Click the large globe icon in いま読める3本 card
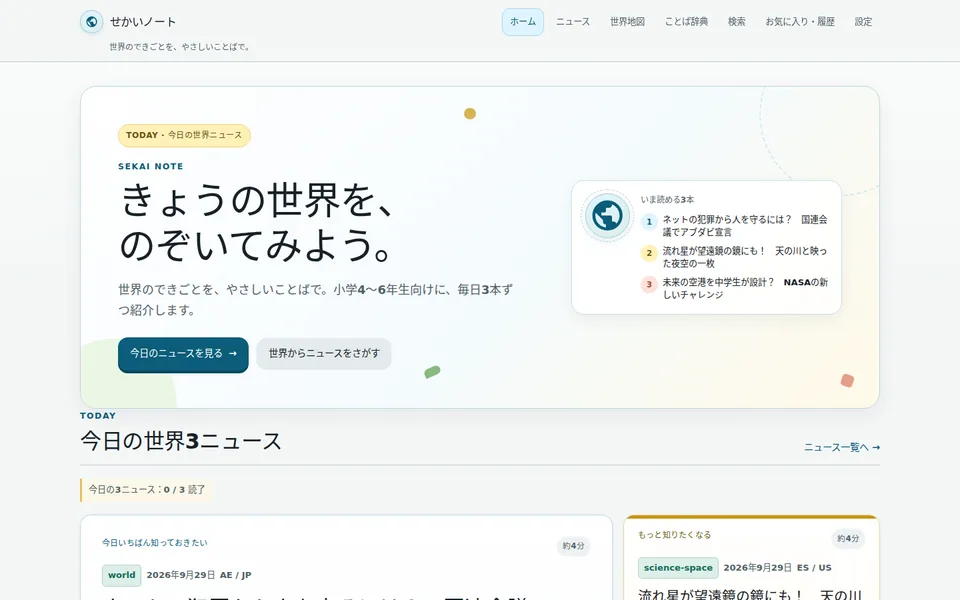The height and width of the screenshot is (600, 960). tap(607, 216)
